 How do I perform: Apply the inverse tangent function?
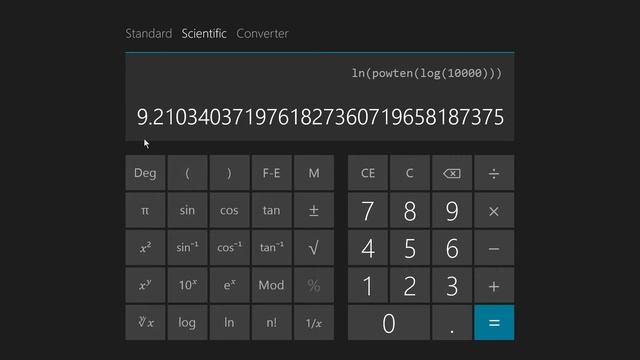point(271,248)
